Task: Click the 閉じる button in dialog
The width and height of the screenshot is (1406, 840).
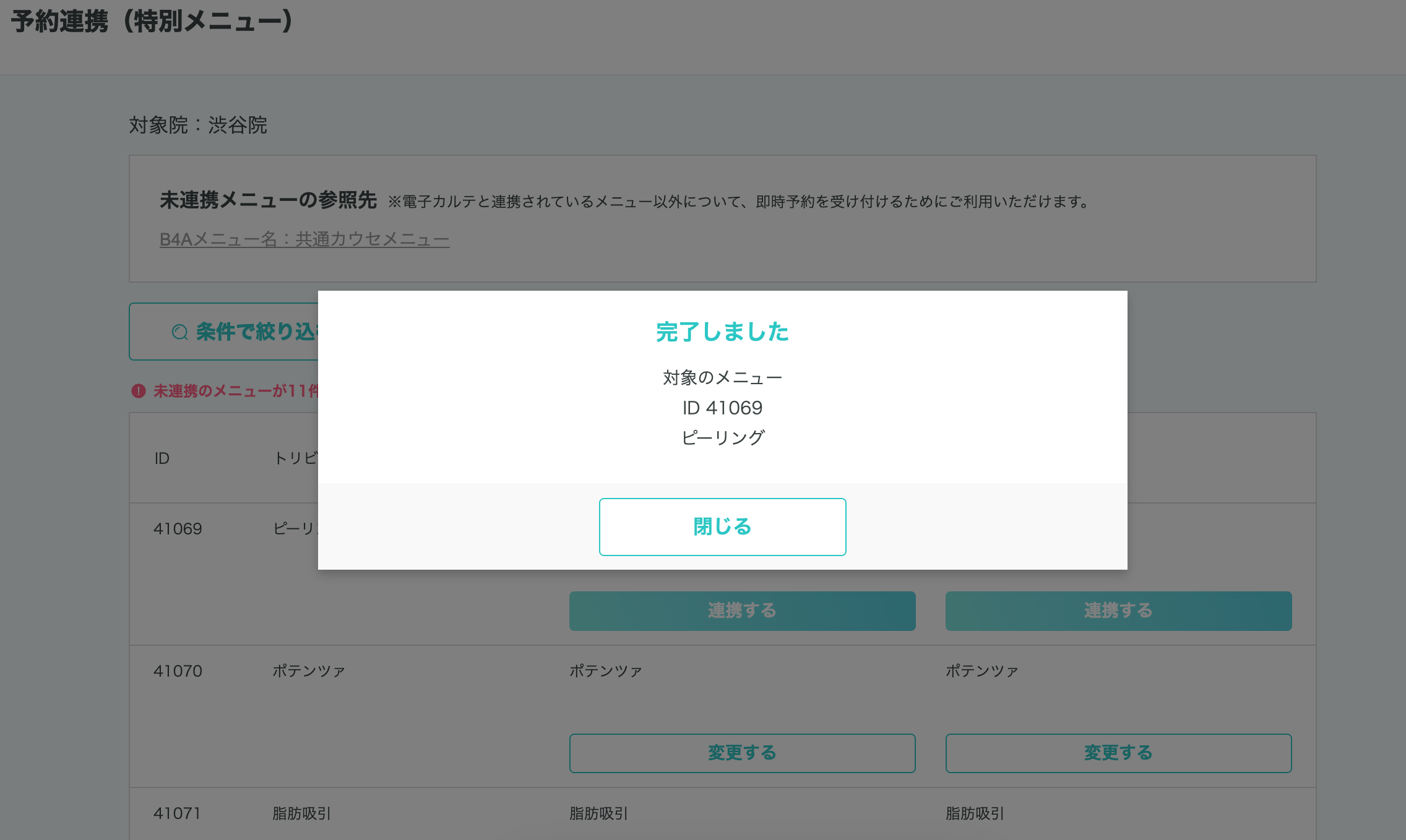Action: (722, 526)
